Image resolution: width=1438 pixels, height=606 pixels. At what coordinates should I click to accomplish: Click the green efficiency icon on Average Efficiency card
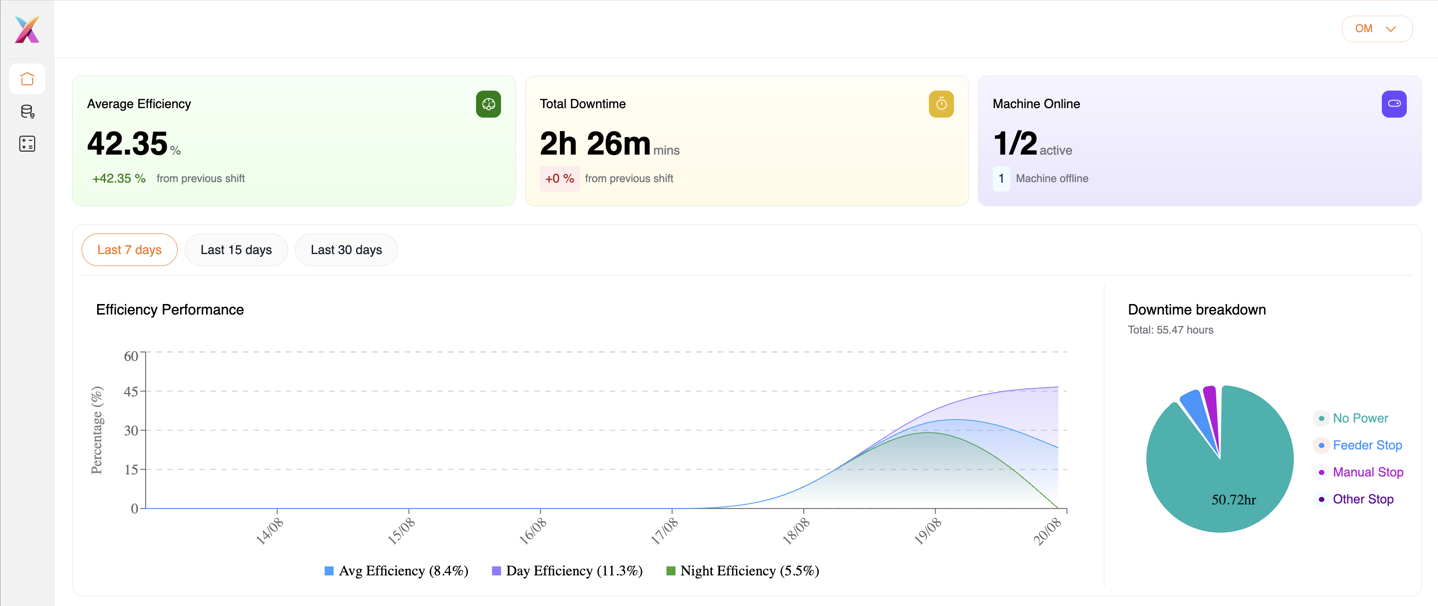click(488, 103)
